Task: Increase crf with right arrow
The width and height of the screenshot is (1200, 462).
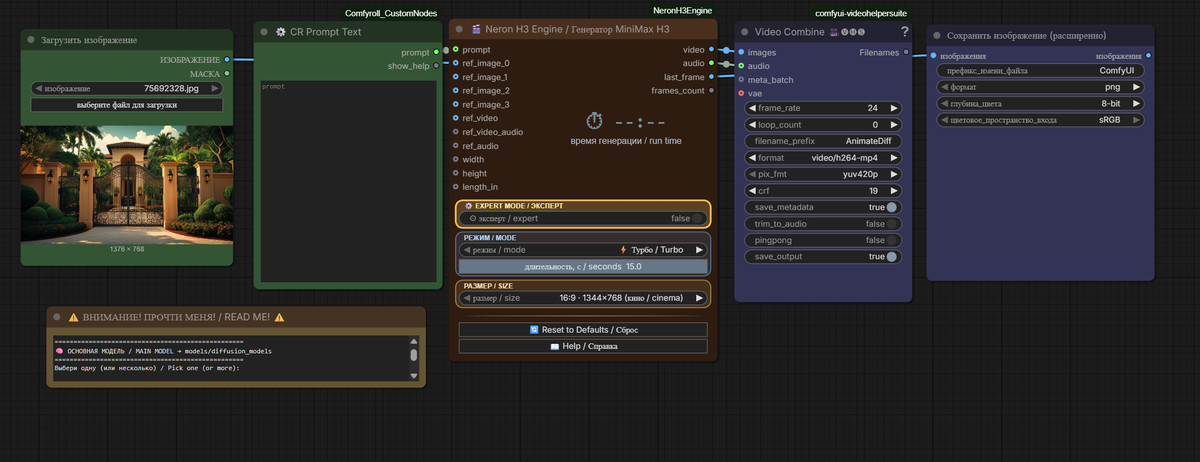Action: [x=894, y=191]
